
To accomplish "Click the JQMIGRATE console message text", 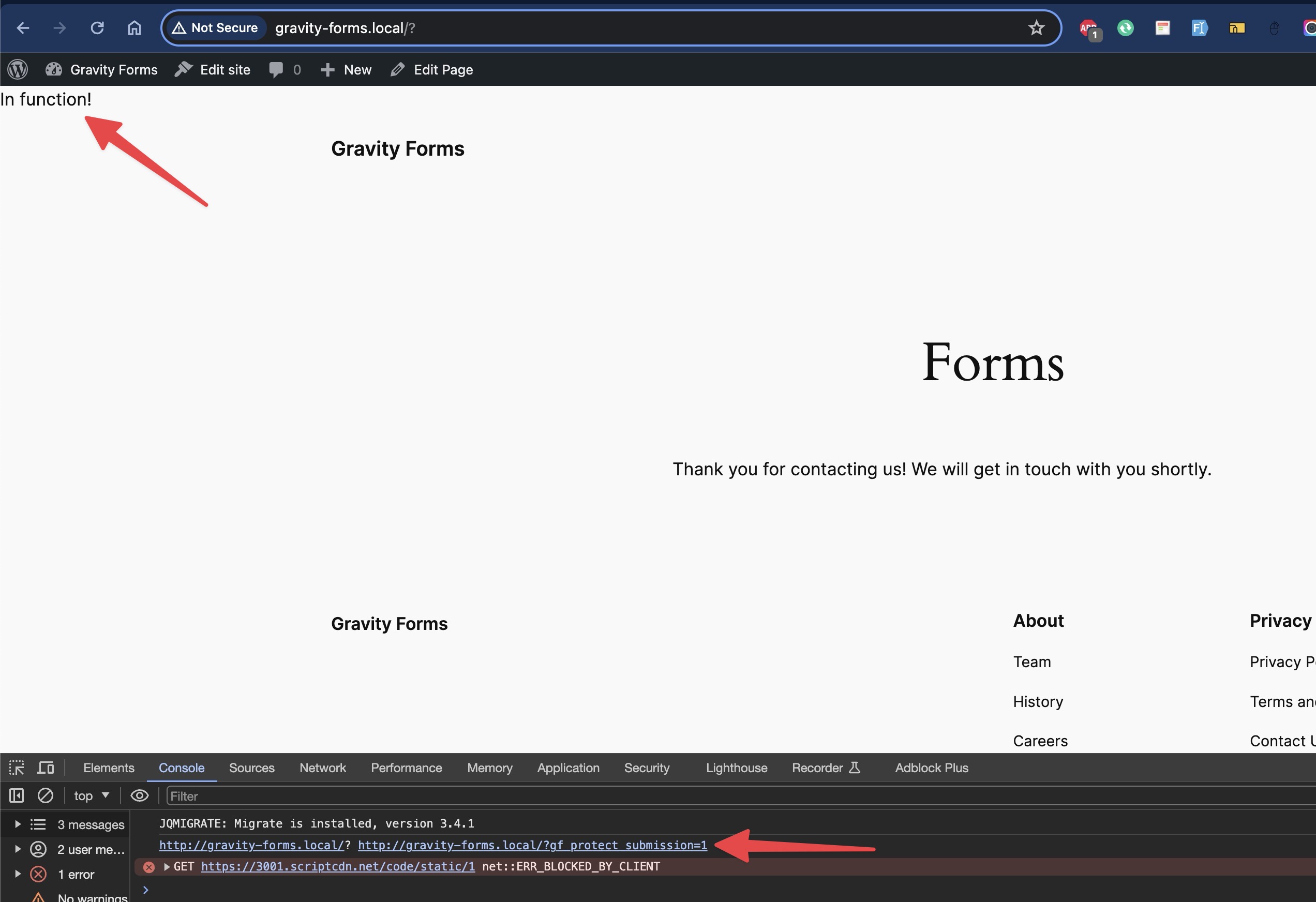I will pyautogui.click(x=317, y=823).
